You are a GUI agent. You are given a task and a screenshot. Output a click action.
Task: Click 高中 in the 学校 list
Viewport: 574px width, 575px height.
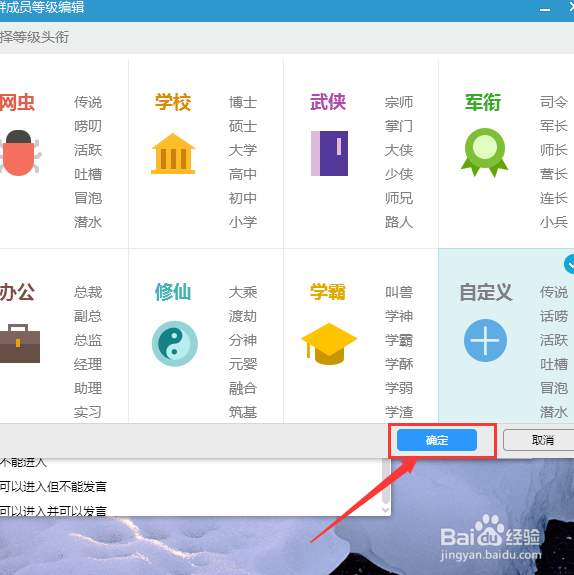[x=243, y=174]
